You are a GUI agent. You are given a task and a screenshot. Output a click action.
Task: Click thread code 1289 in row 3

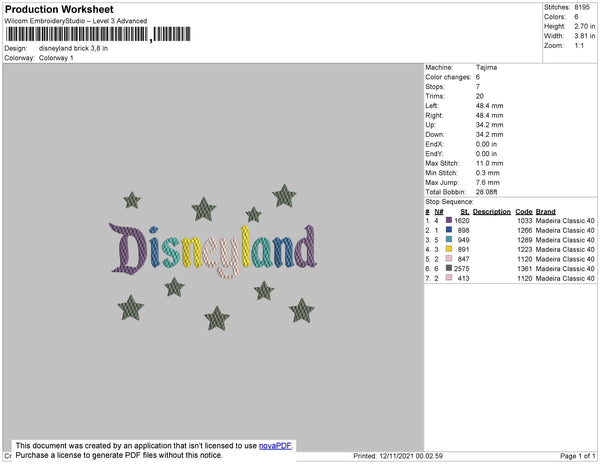tap(525, 240)
